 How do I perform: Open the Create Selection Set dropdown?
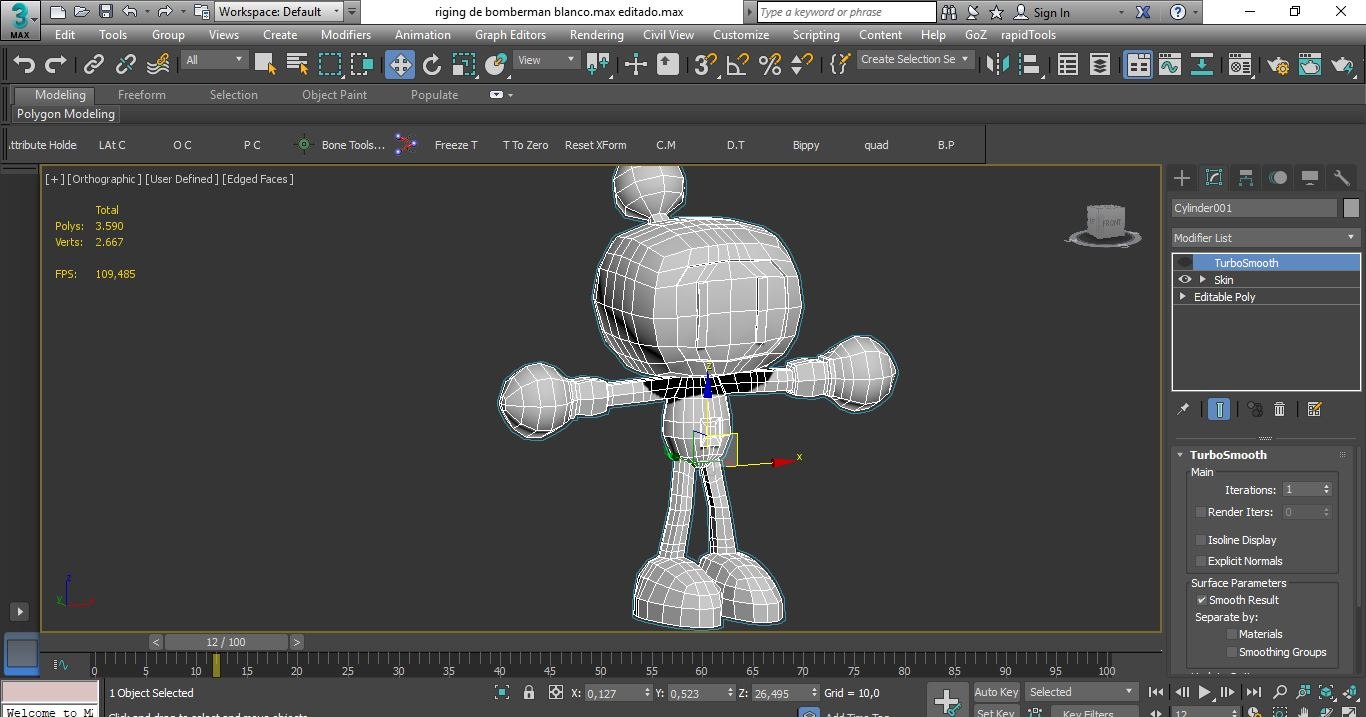915,60
